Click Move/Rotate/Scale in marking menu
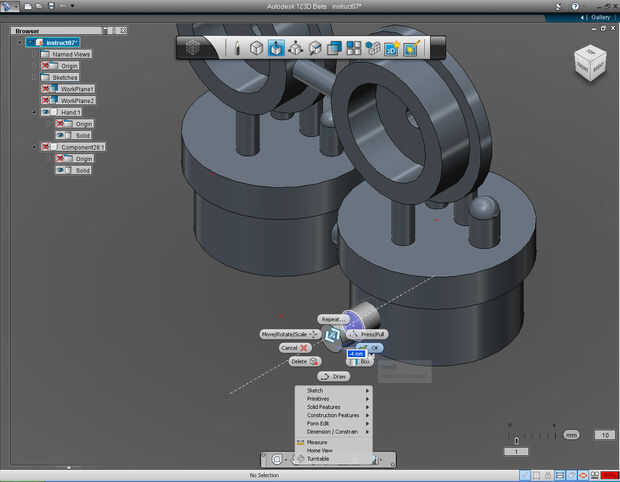Viewport: 620px width, 482px height. pos(290,335)
